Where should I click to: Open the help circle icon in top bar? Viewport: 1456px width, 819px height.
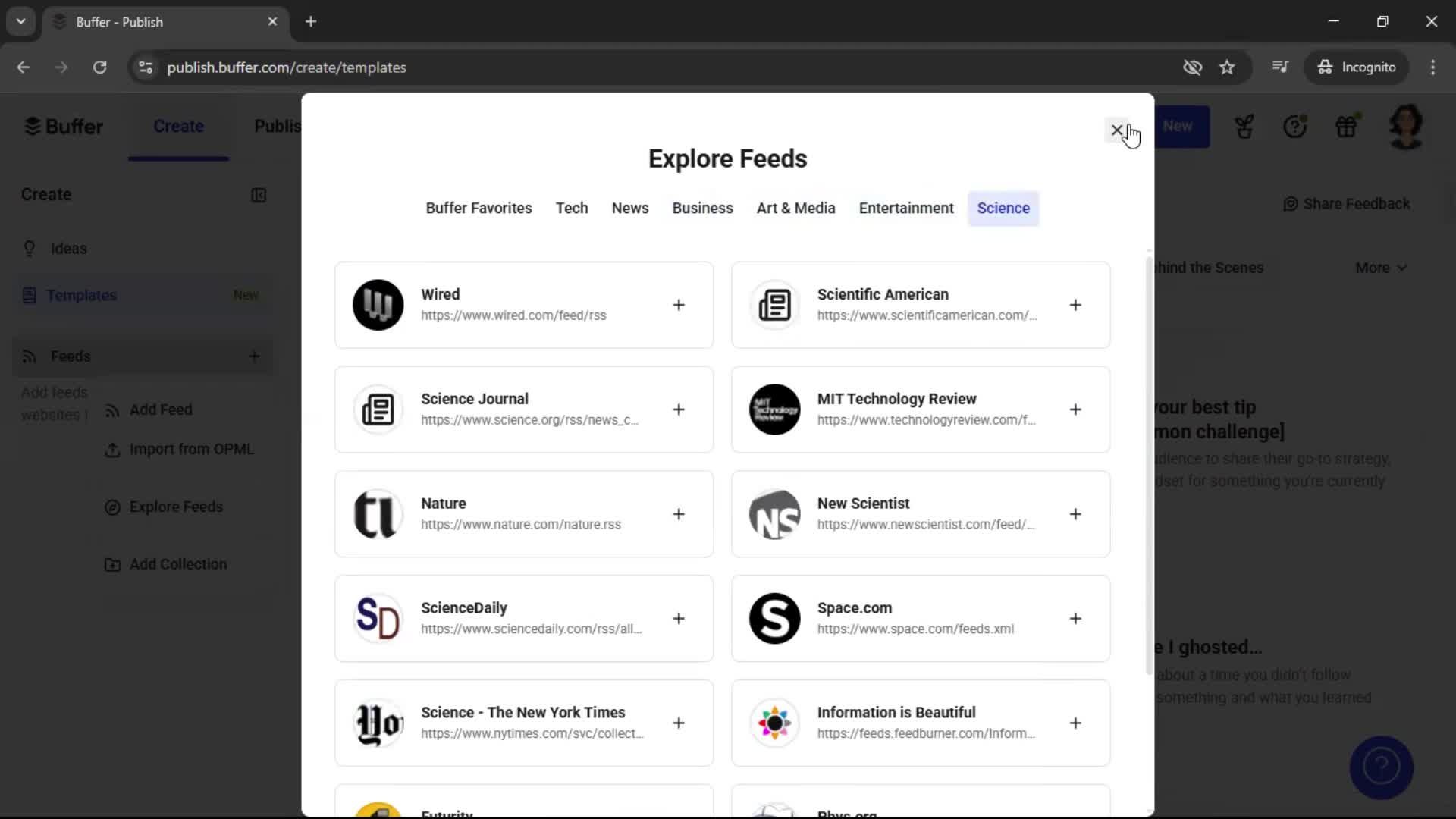tap(1296, 126)
